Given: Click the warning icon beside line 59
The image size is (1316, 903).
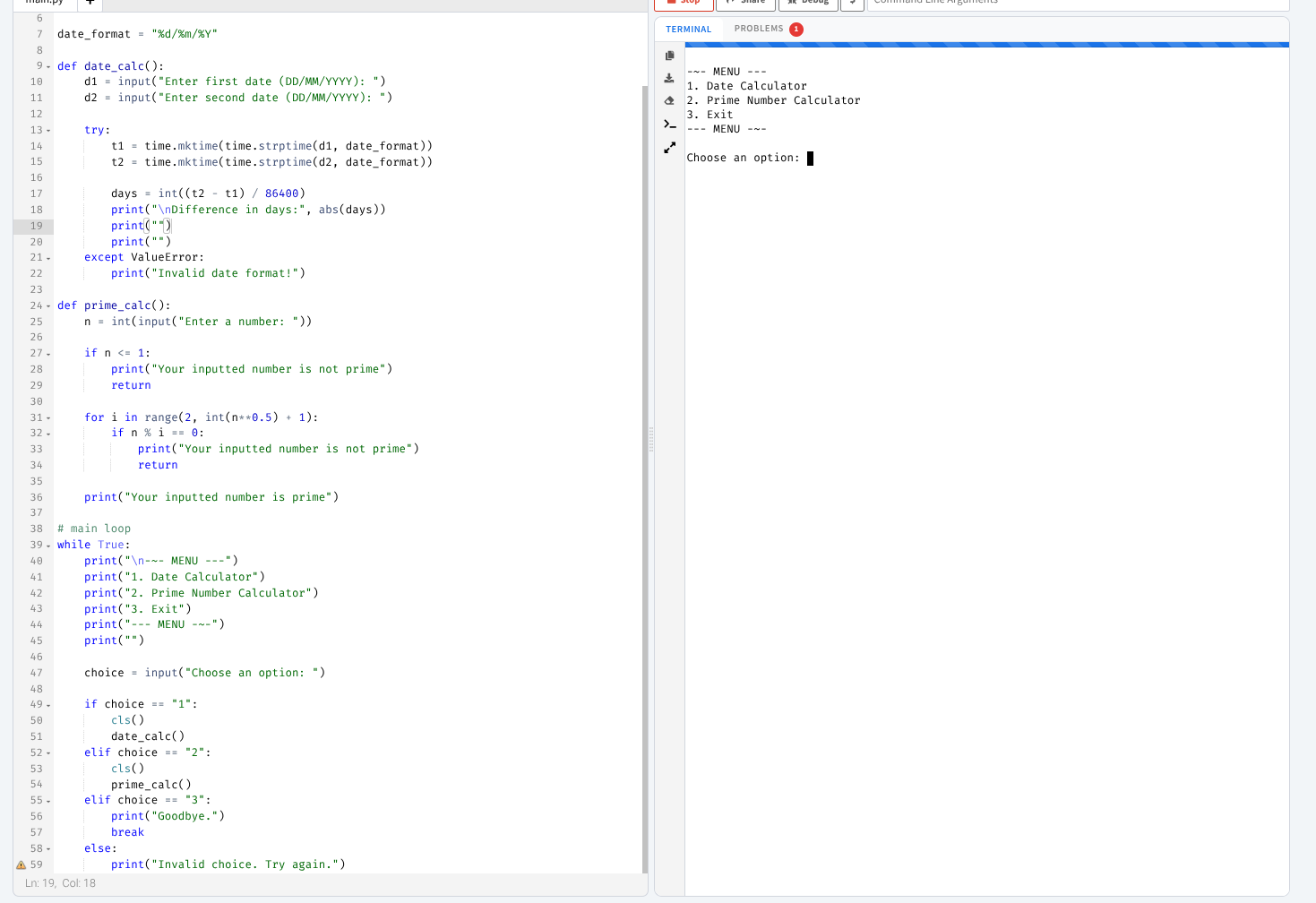Looking at the screenshot, I should click(21, 864).
